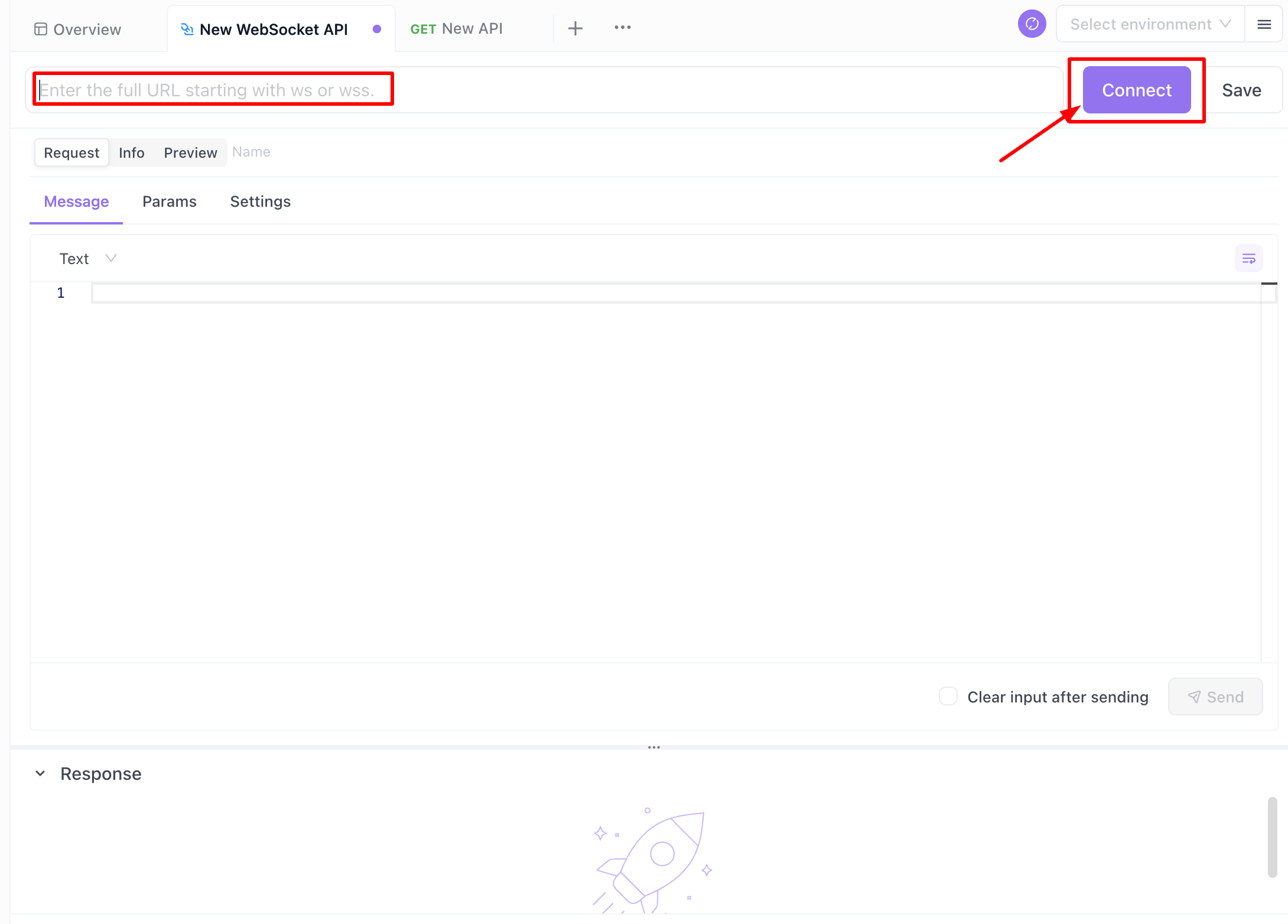Select the Params tab
The width and height of the screenshot is (1288, 924).
(169, 201)
